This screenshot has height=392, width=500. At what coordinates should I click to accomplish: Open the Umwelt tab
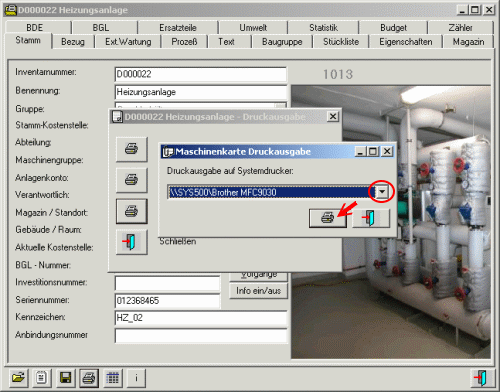(x=253, y=27)
